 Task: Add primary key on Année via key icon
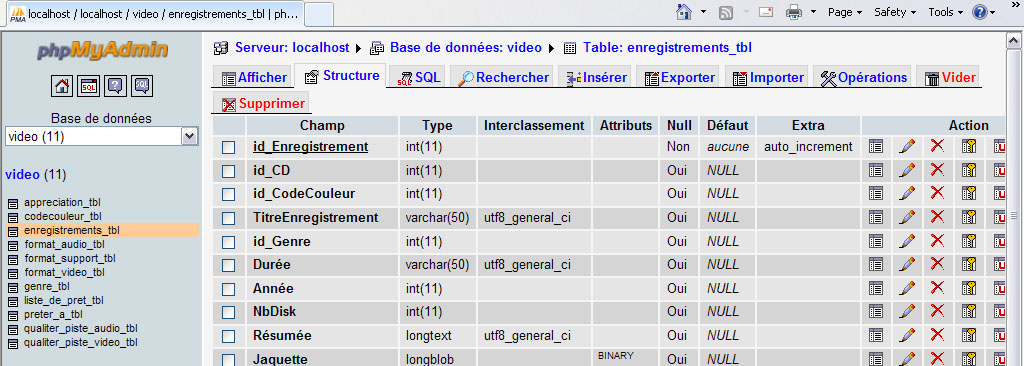968,288
